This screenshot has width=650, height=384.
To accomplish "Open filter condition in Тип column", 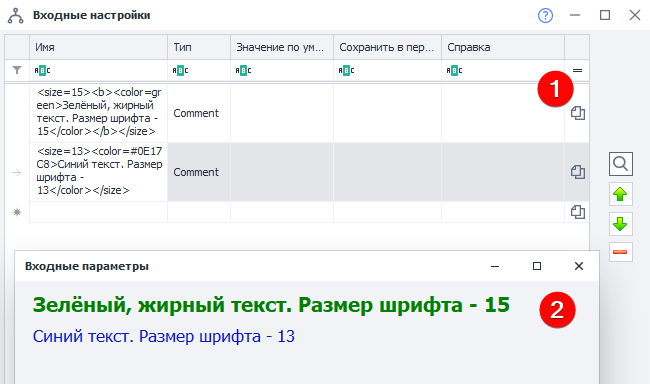I will coord(180,70).
